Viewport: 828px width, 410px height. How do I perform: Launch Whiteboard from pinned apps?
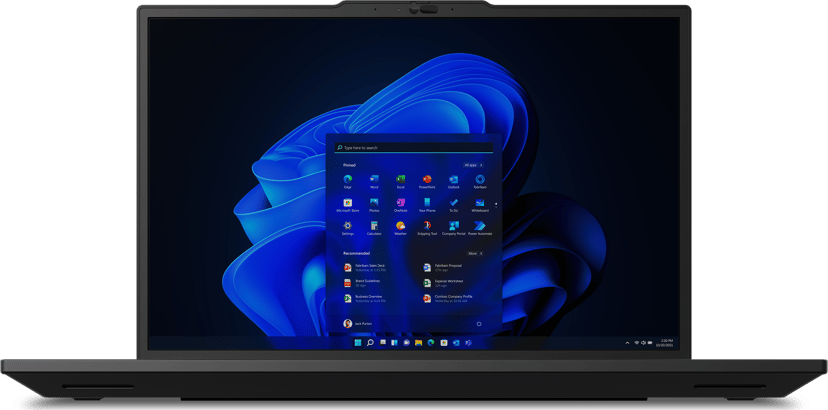point(480,204)
